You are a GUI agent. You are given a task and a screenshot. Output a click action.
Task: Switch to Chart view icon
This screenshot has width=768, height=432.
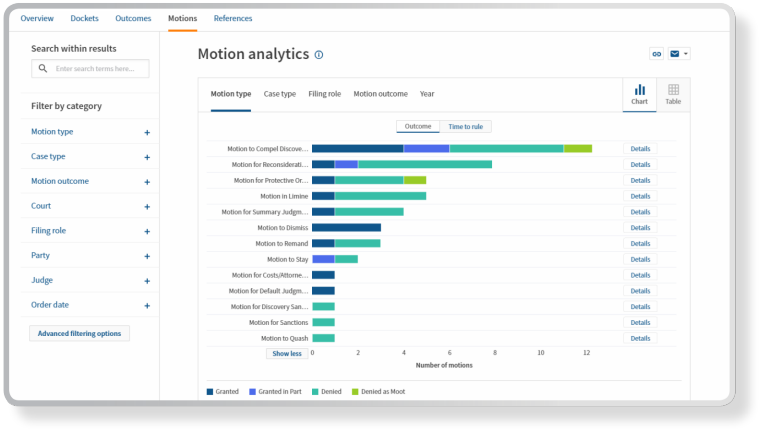click(640, 93)
